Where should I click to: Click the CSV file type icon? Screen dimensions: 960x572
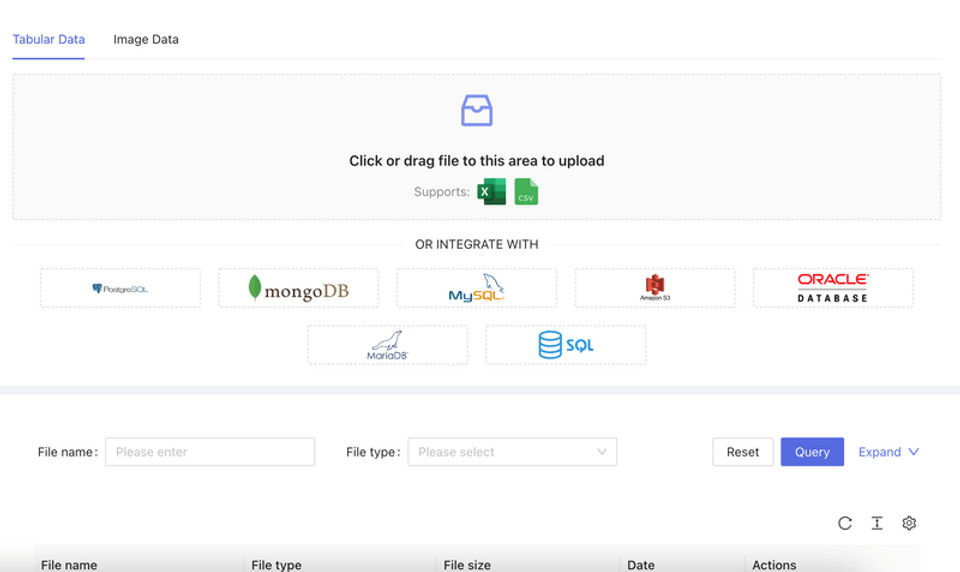pos(526,192)
